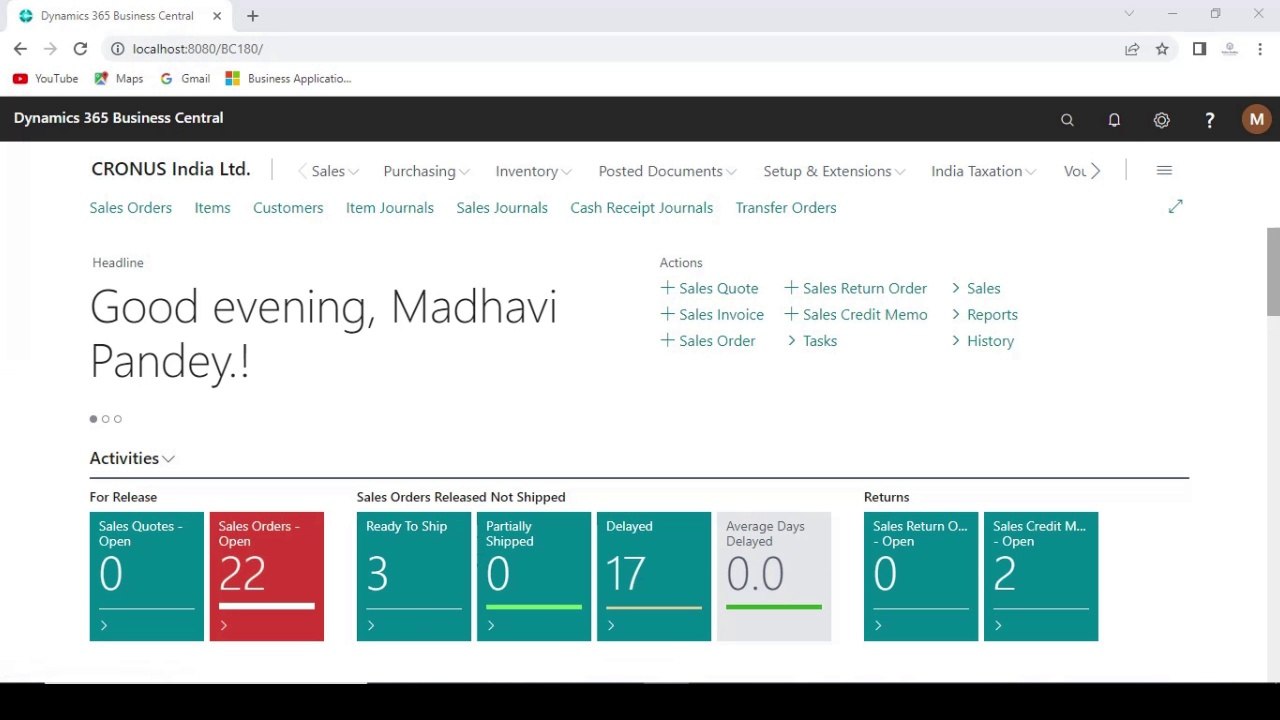Open the notifications bell
Screen dimensions: 1280x720
[x=1114, y=120]
